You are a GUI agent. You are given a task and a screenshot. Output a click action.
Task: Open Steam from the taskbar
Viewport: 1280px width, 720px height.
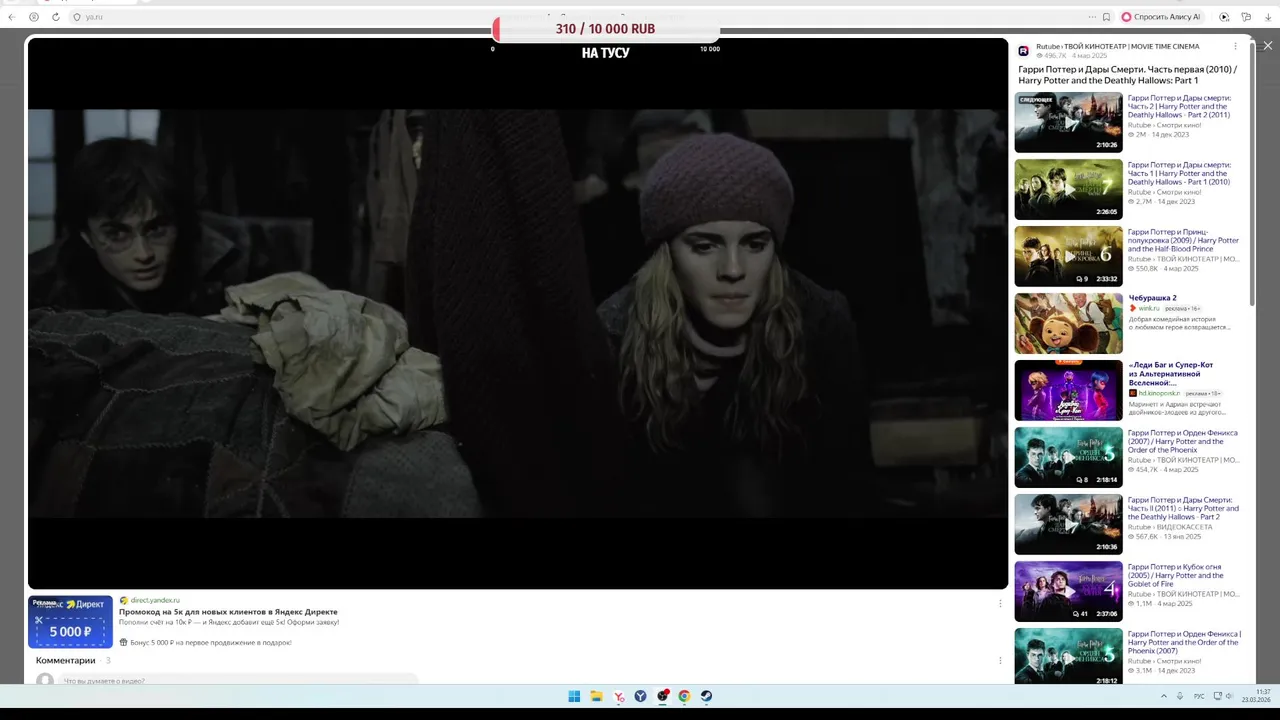pos(707,696)
